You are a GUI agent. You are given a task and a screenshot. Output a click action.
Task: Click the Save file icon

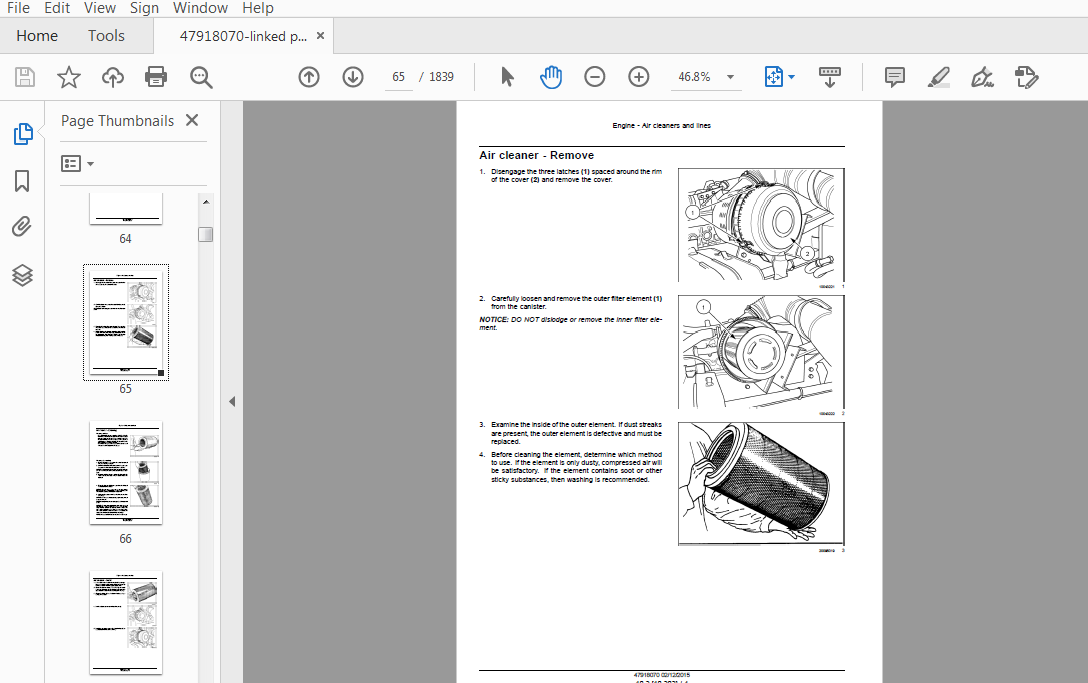click(x=25, y=76)
